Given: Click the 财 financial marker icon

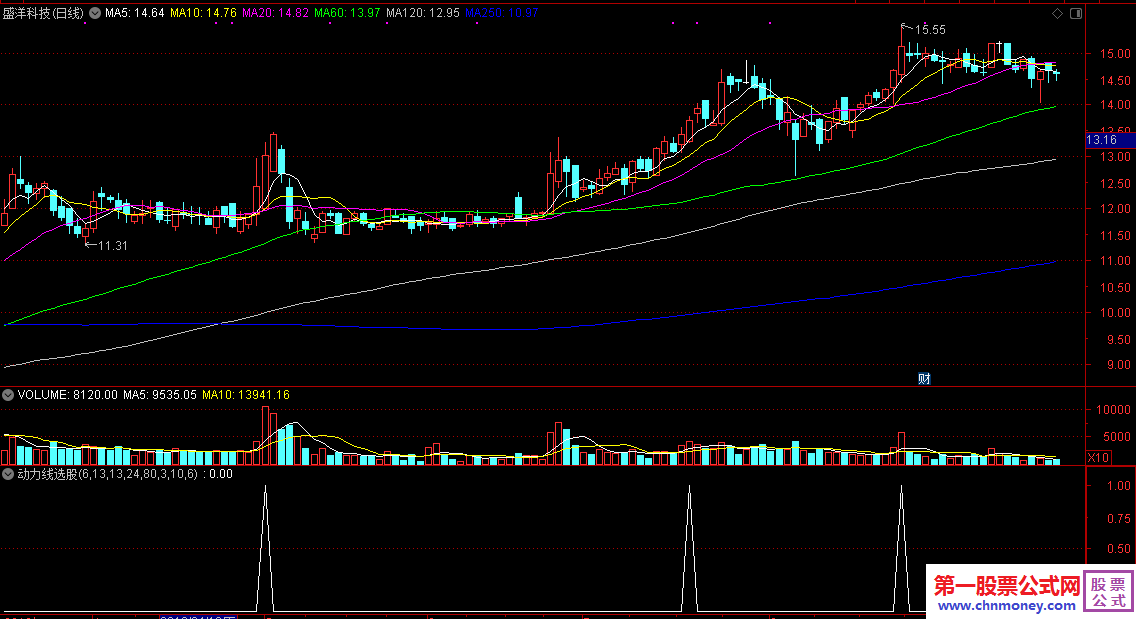Looking at the screenshot, I should pyautogui.click(x=924, y=378).
